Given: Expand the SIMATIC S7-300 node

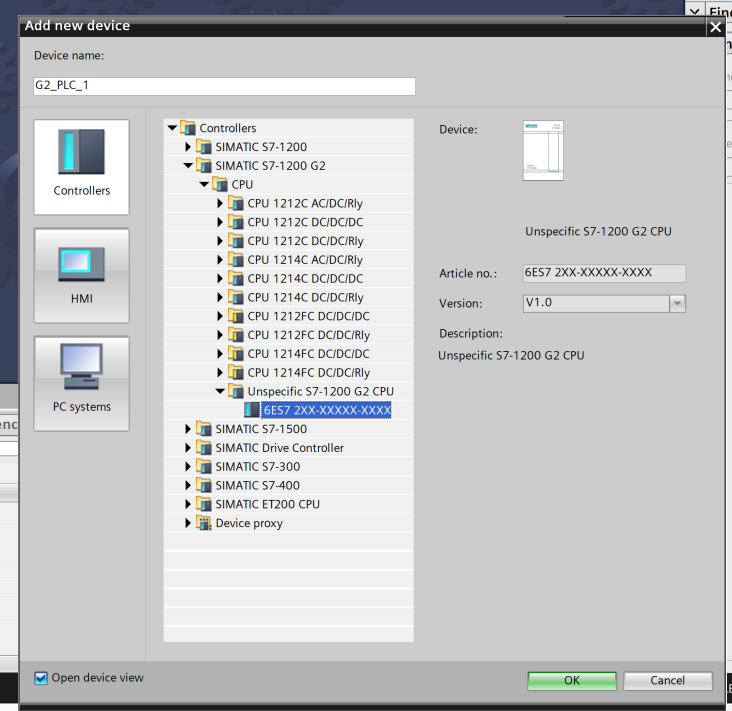Looking at the screenshot, I should click(188, 466).
